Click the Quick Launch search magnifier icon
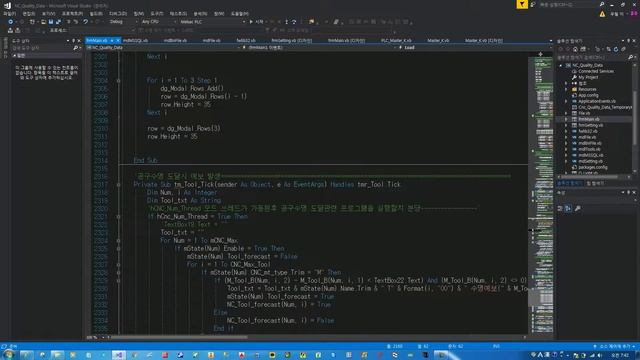640x360 pixels. pos(602,4)
